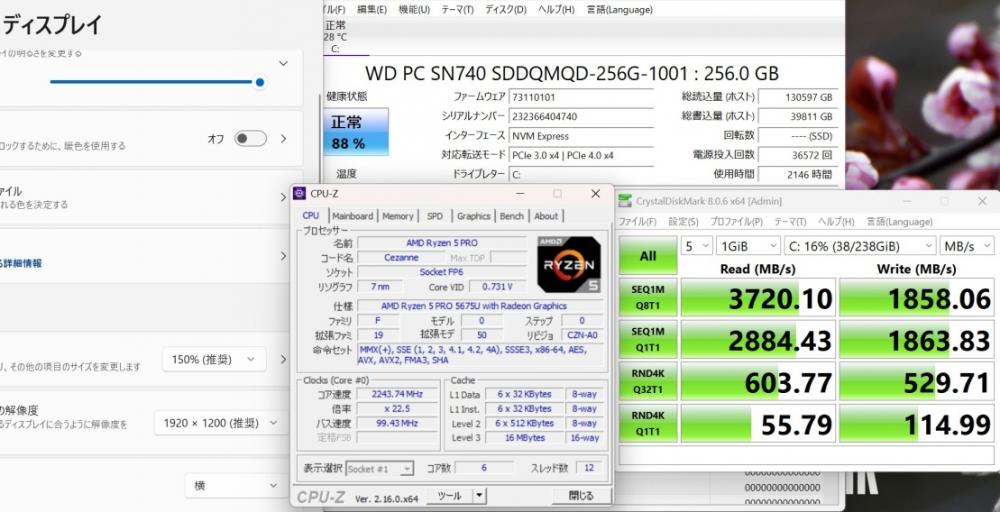
Task: Switch to Memory tab in CPU-Z
Action: (398, 216)
